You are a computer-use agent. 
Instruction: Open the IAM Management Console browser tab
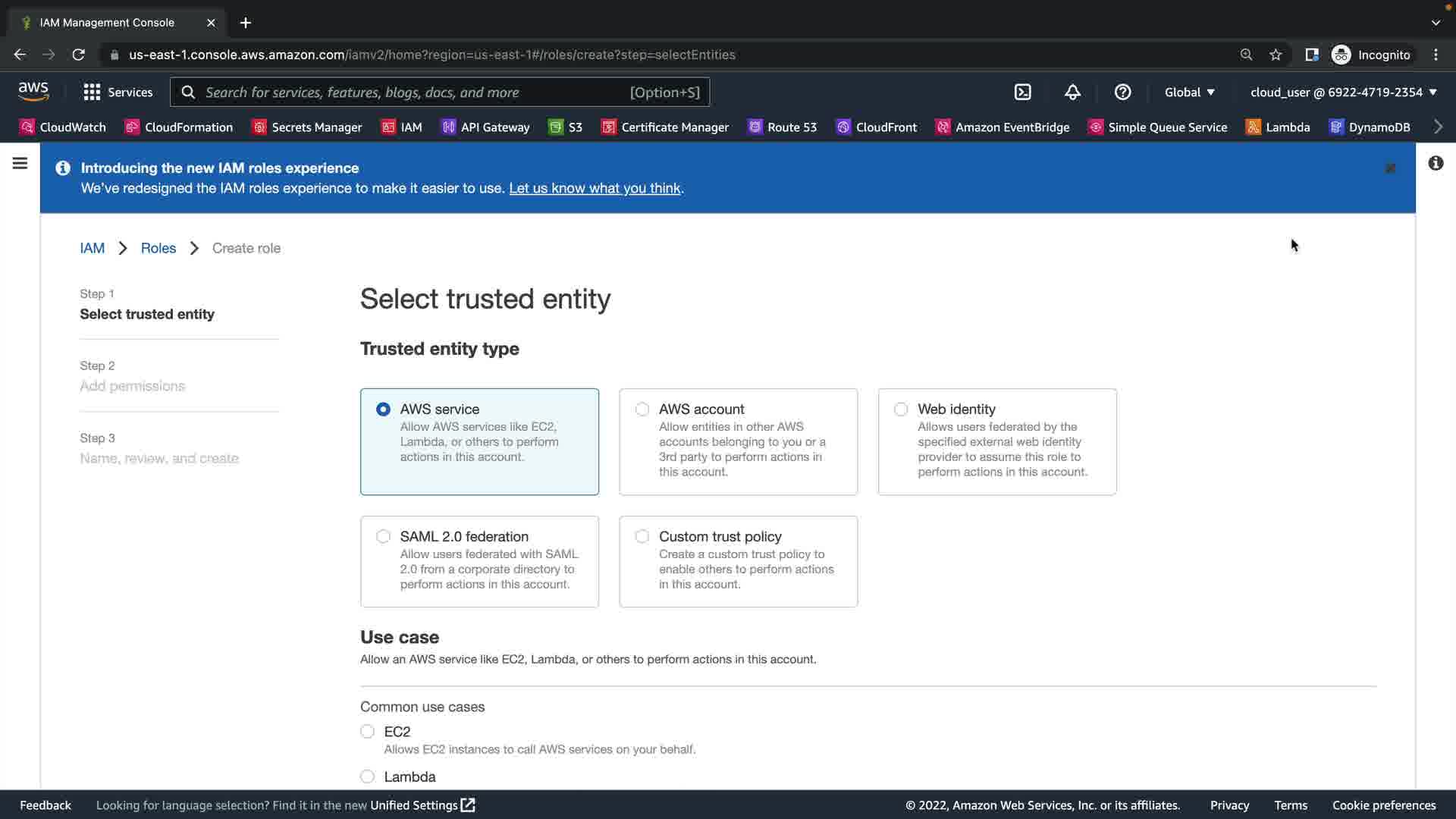point(107,23)
